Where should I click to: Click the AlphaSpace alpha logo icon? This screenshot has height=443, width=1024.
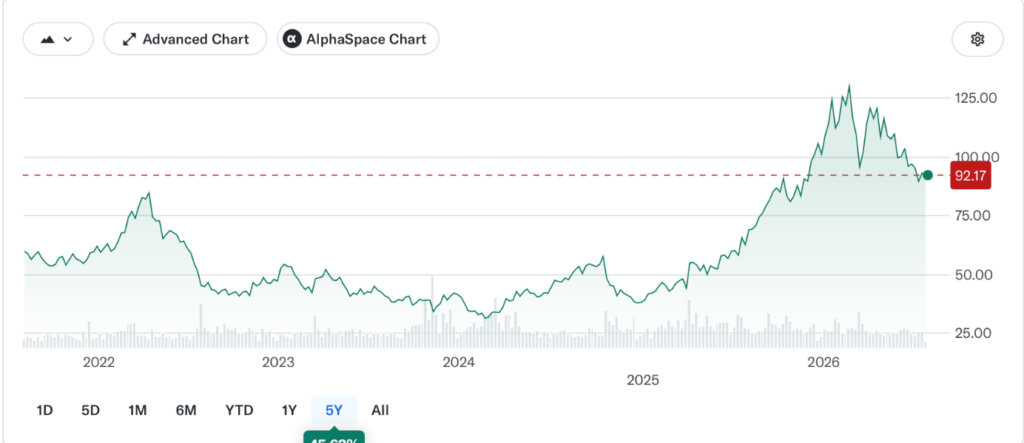[291, 39]
